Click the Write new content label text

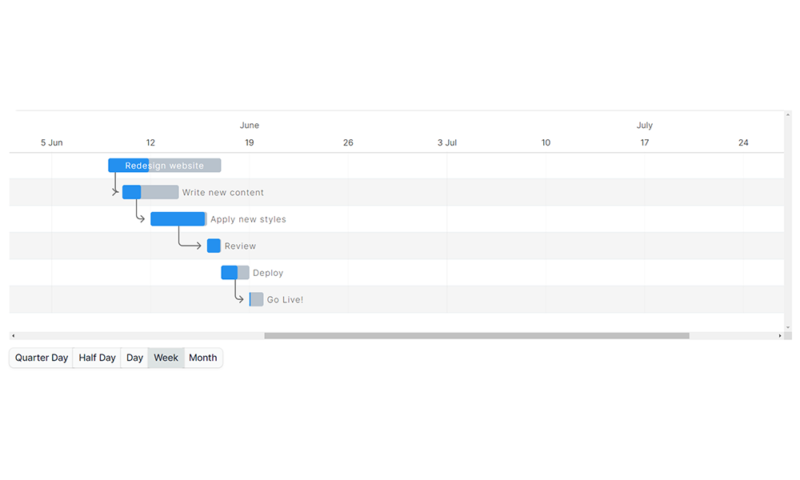(223, 192)
